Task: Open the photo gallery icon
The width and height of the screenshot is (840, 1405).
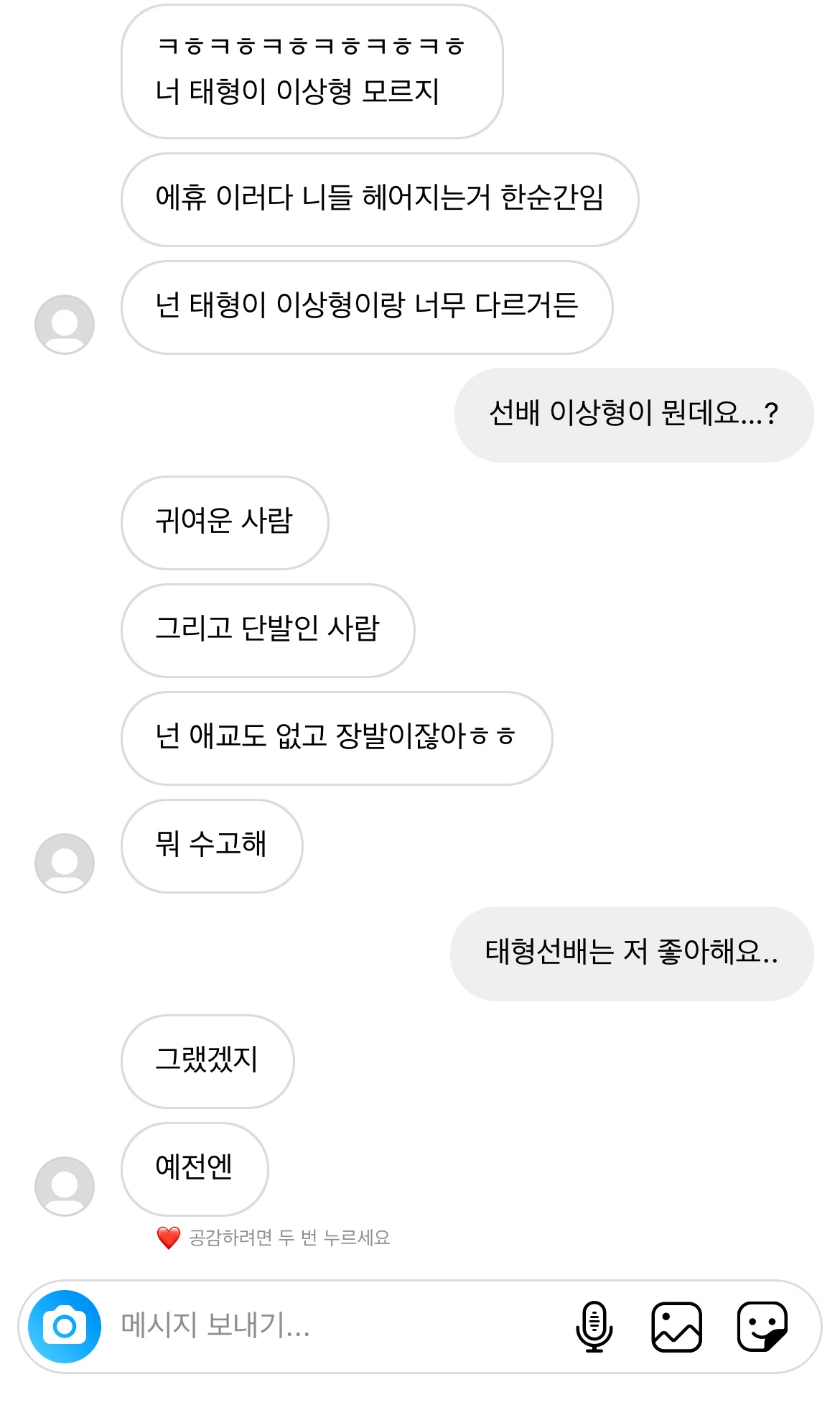Action: [x=676, y=1326]
